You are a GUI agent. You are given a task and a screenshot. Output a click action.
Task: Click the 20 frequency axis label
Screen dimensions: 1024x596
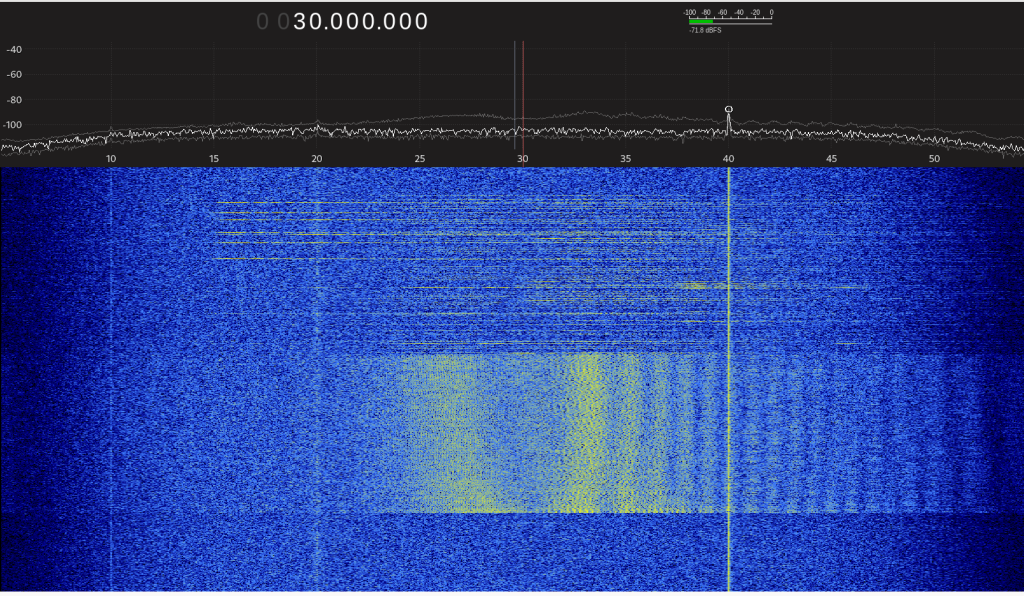pos(317,159)
